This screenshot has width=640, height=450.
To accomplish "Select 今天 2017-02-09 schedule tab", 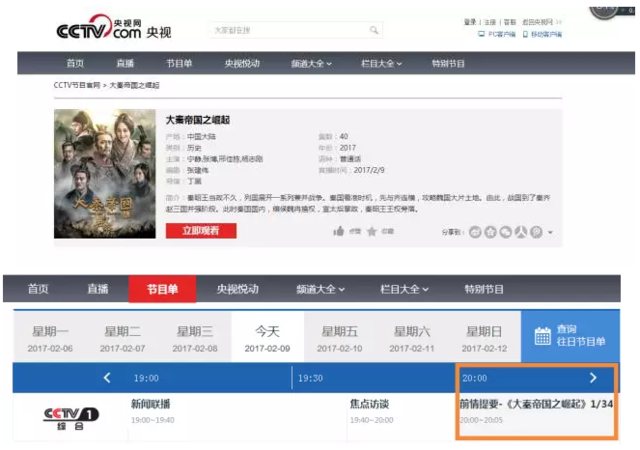I will point(267,337).
